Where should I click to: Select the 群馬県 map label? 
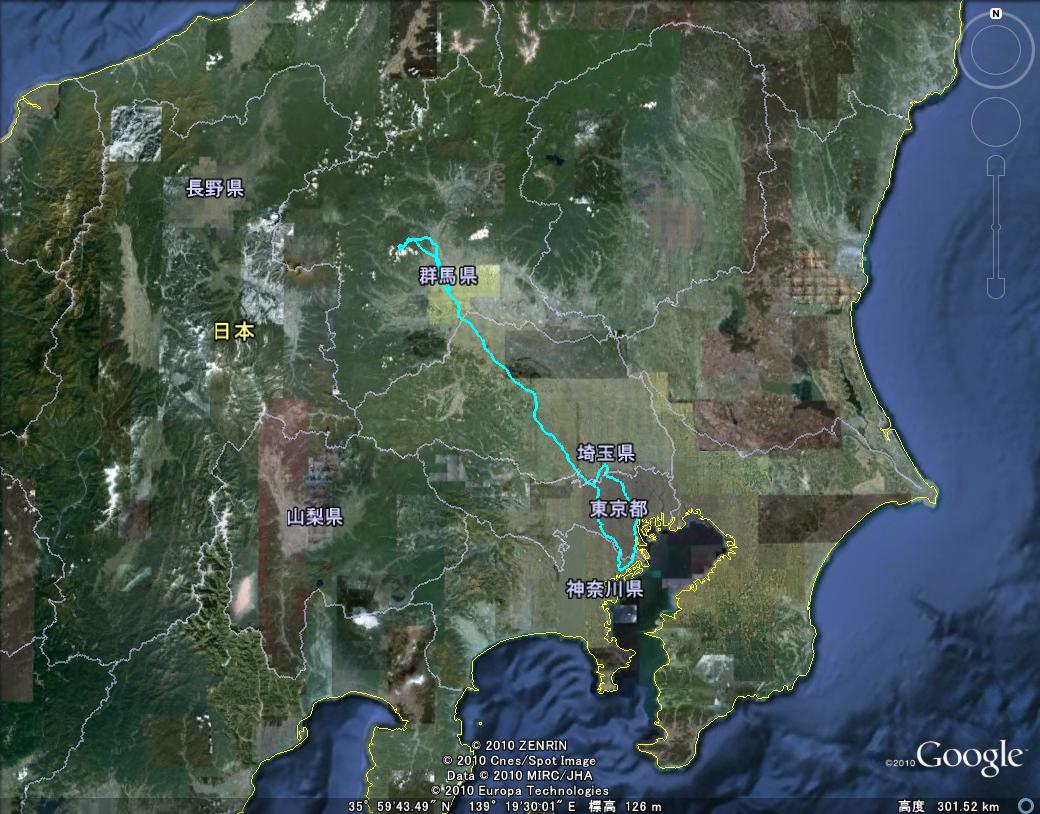tap(447, 276)
